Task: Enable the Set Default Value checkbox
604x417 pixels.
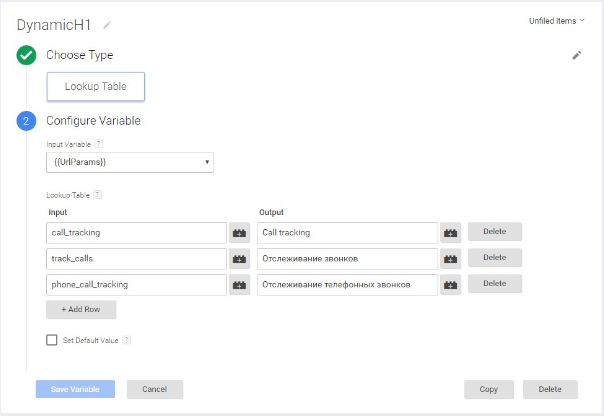Action: [x=52, y=340]
